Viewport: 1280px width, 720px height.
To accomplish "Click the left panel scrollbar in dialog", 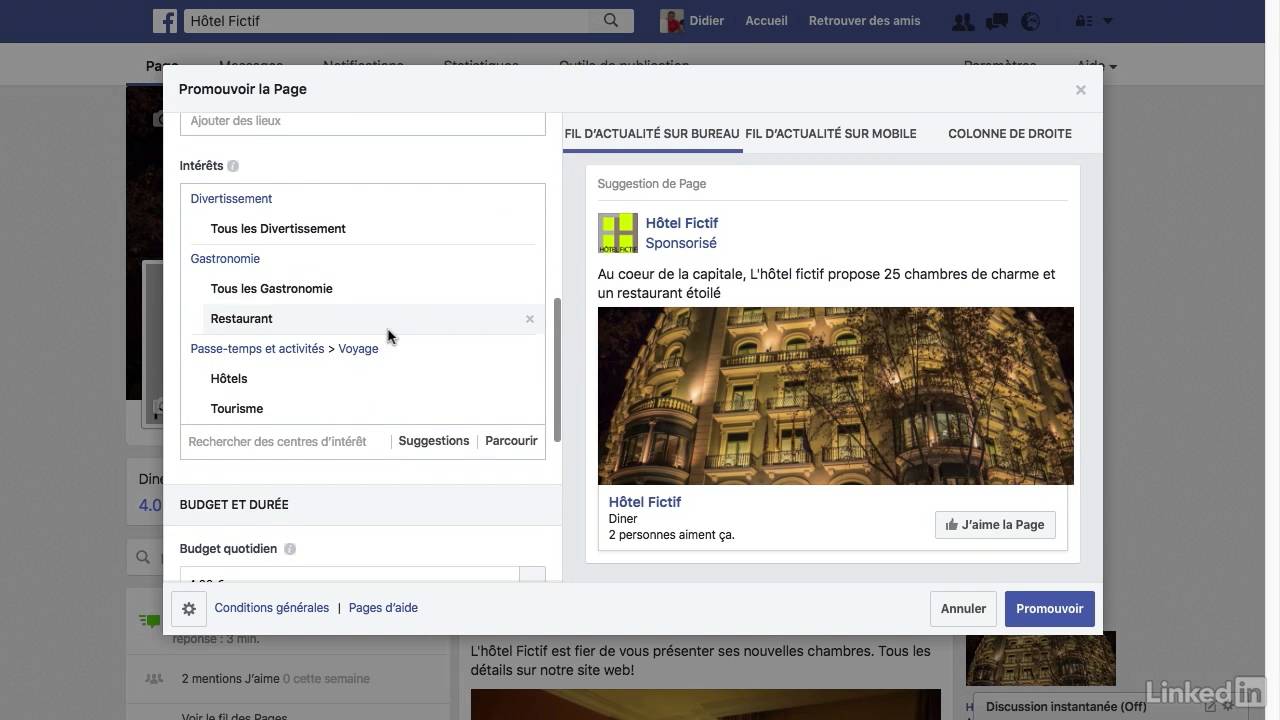I will [557, 370].
